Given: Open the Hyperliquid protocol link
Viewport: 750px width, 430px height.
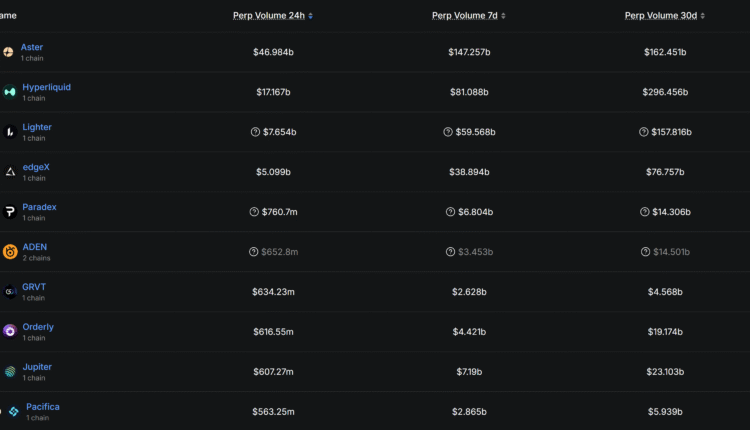Looking at the screenshot, I should pyautogui.click(x=46, y=87).
